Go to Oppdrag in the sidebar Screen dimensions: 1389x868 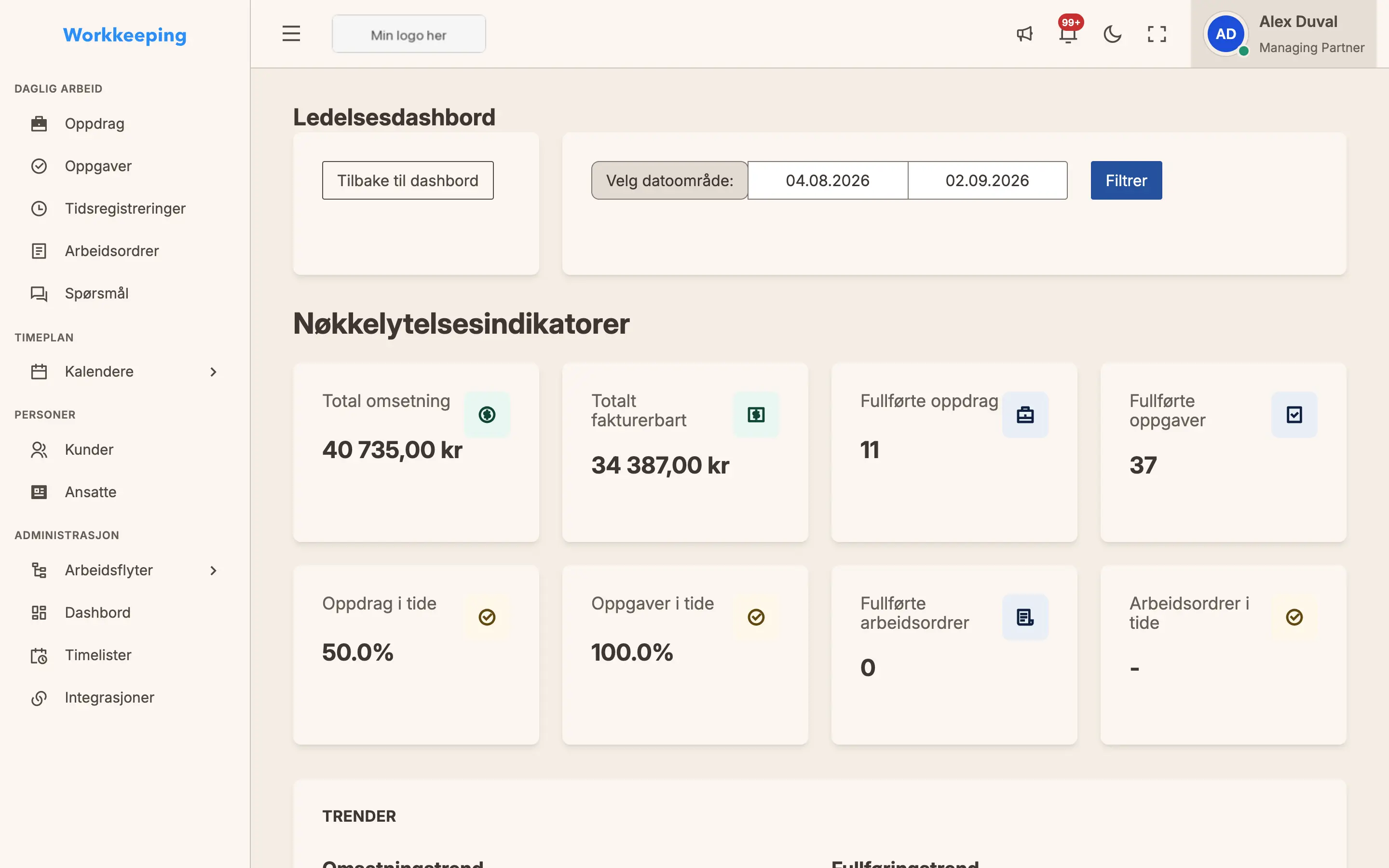(94, 123)
